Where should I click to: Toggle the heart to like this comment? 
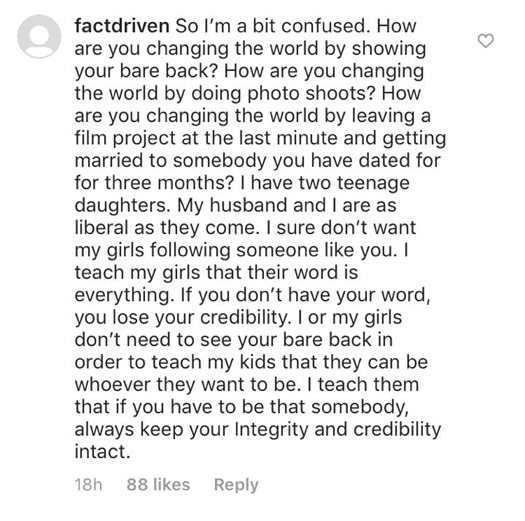point(485,41)
